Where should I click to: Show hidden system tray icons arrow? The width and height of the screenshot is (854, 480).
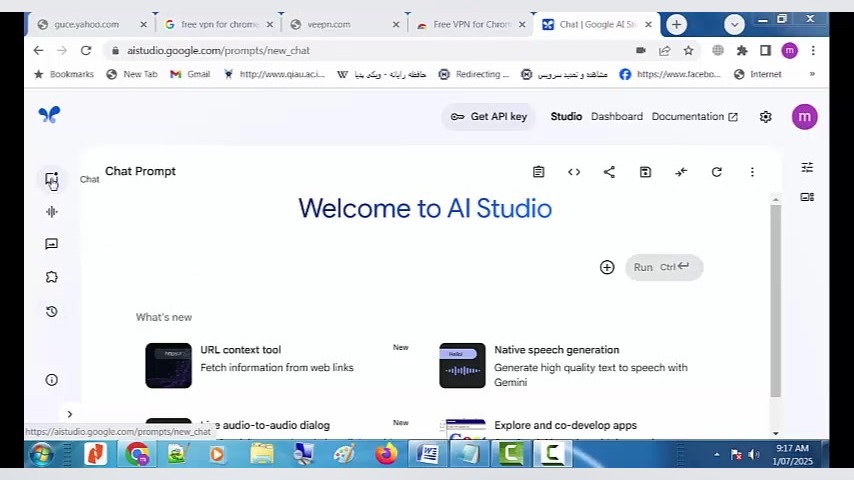pyautogui.click(x=717, y=454)
